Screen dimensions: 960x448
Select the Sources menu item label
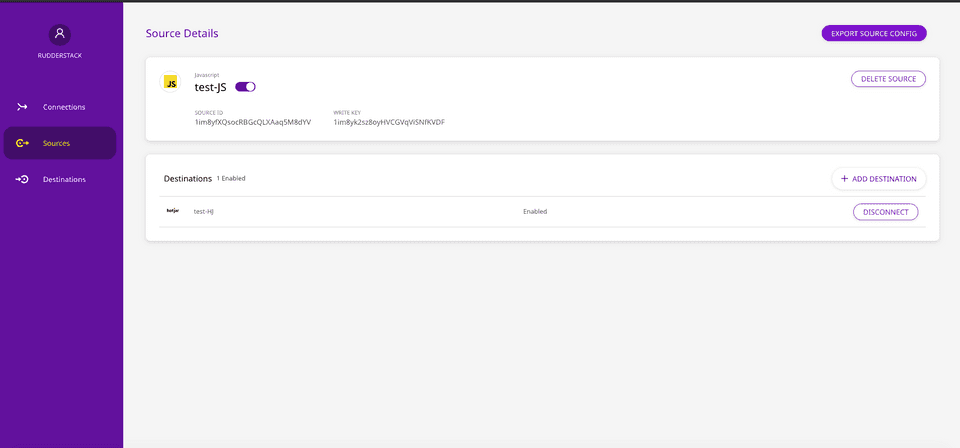(57, 143)
